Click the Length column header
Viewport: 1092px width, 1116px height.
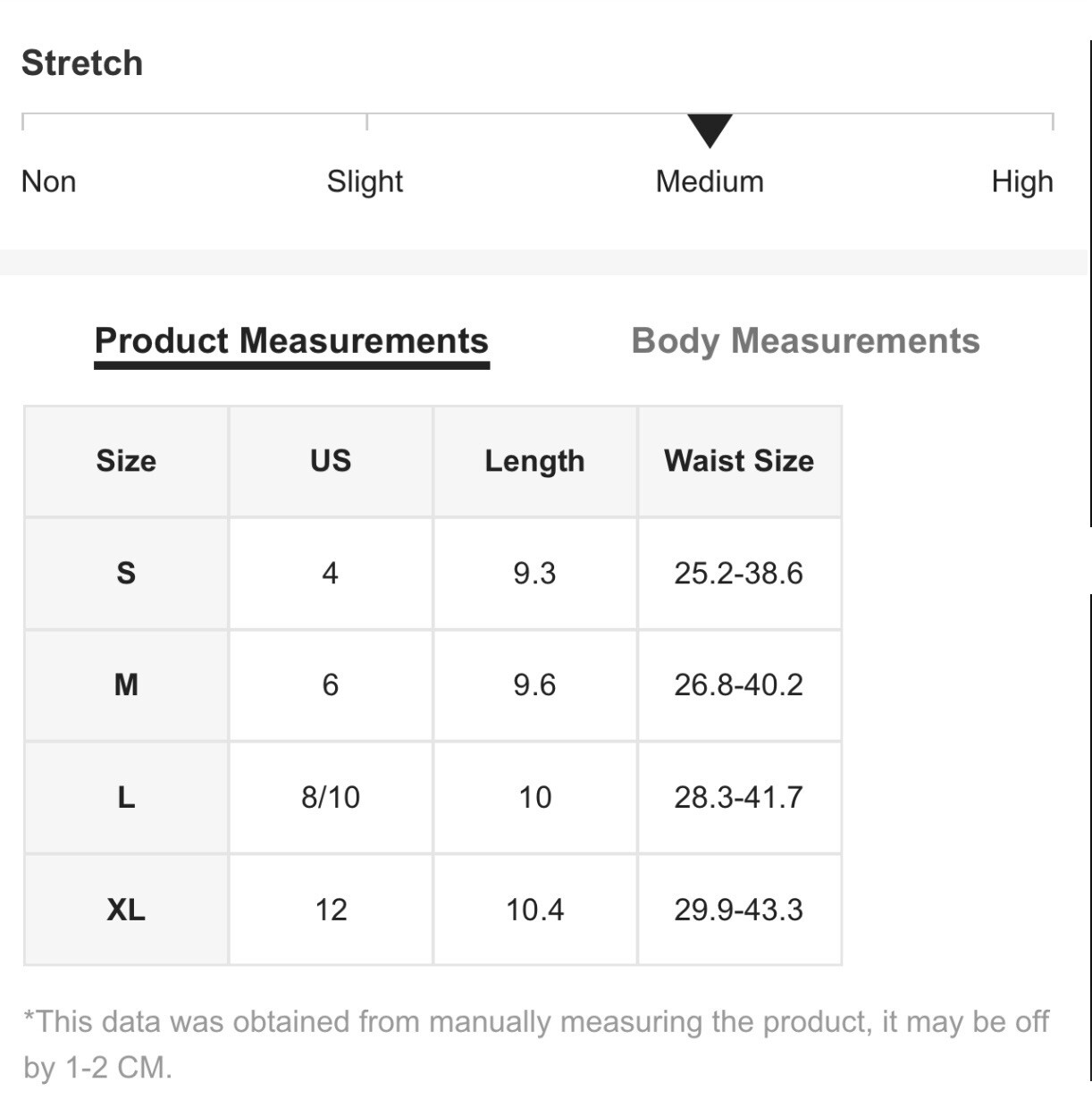click(534, 461)
